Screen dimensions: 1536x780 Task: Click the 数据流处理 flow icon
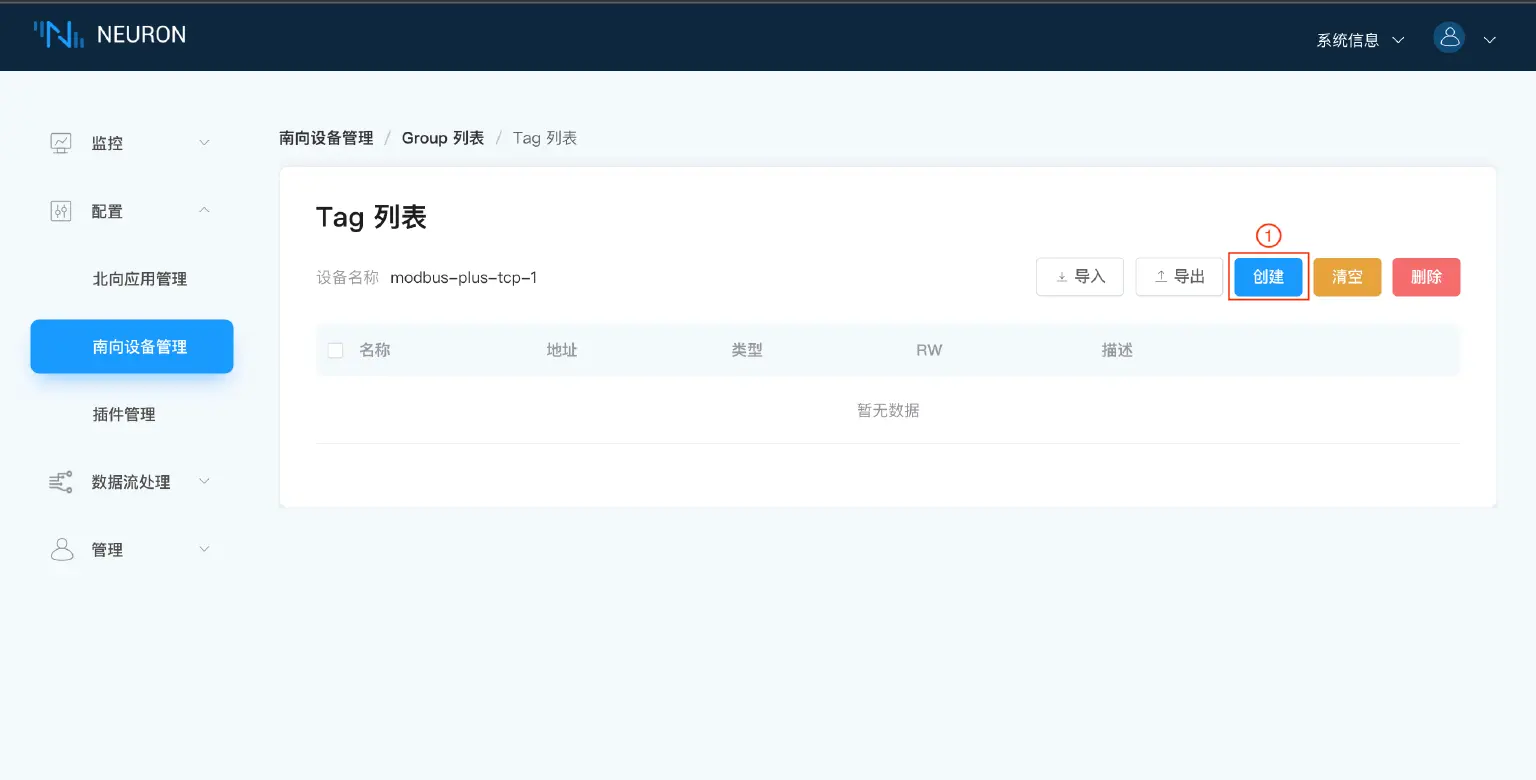point(61,482)
